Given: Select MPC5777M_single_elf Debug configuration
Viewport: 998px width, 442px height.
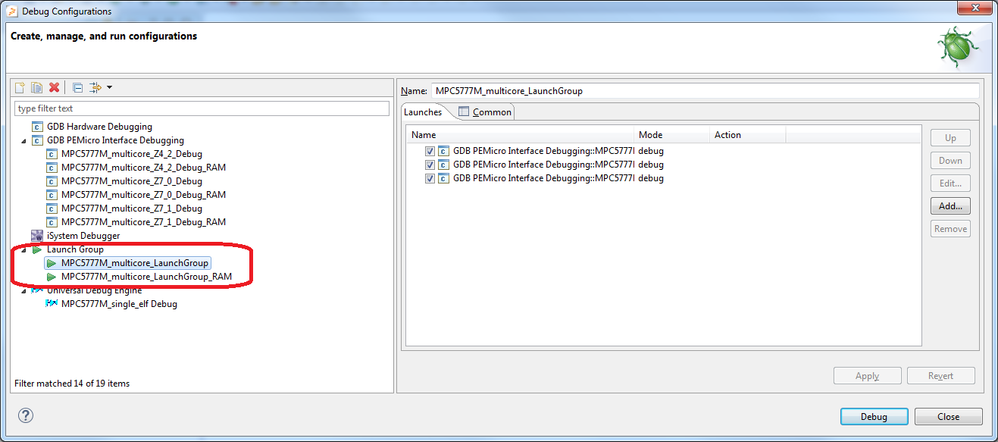Looking at the screenshot, I should coord(119,304).
